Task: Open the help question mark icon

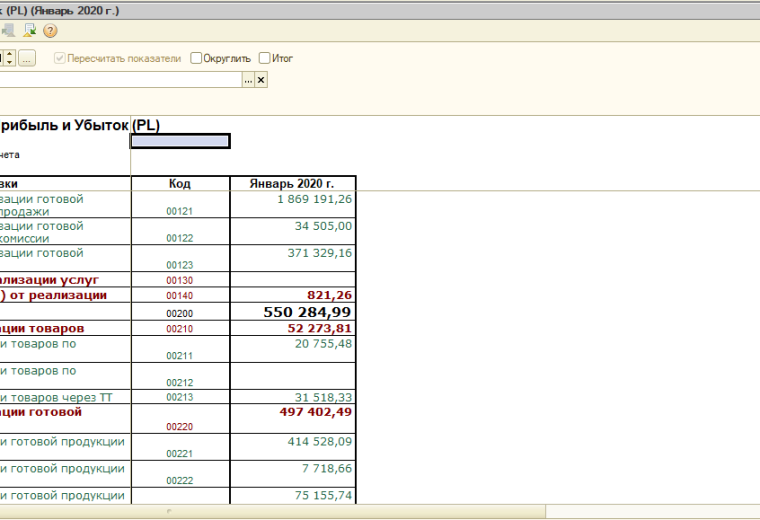Action: 49,30
